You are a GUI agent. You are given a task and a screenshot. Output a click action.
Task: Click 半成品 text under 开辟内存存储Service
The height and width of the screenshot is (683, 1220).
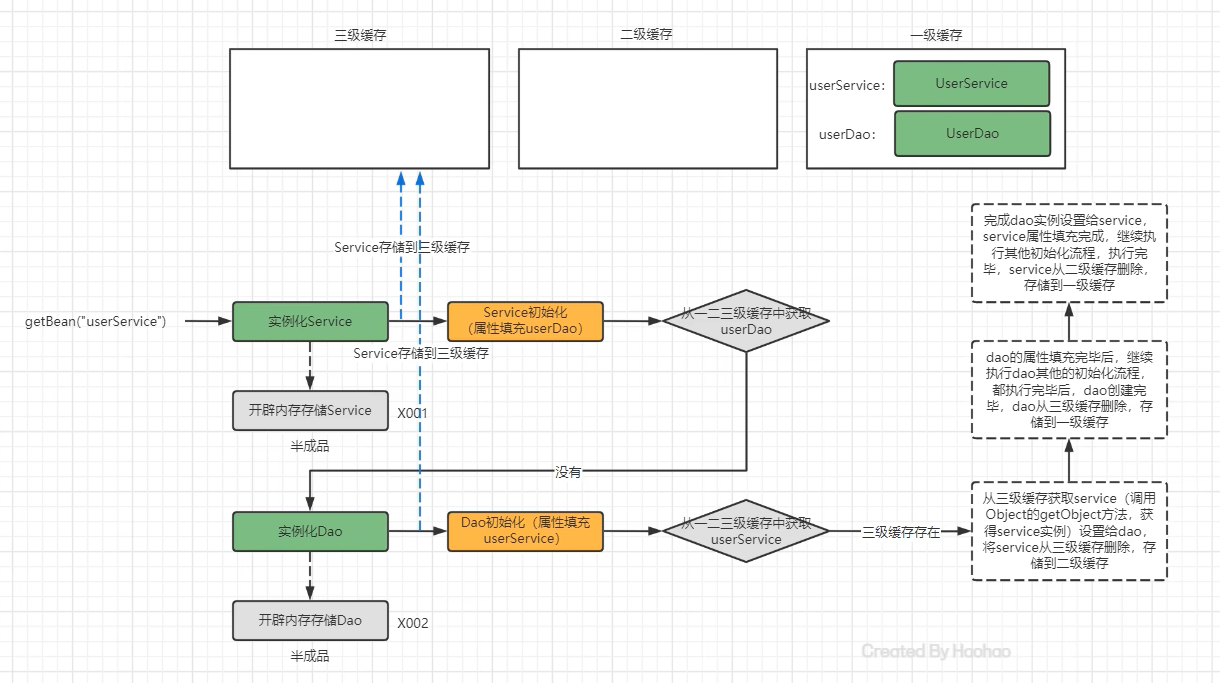[x=310, y=446]
